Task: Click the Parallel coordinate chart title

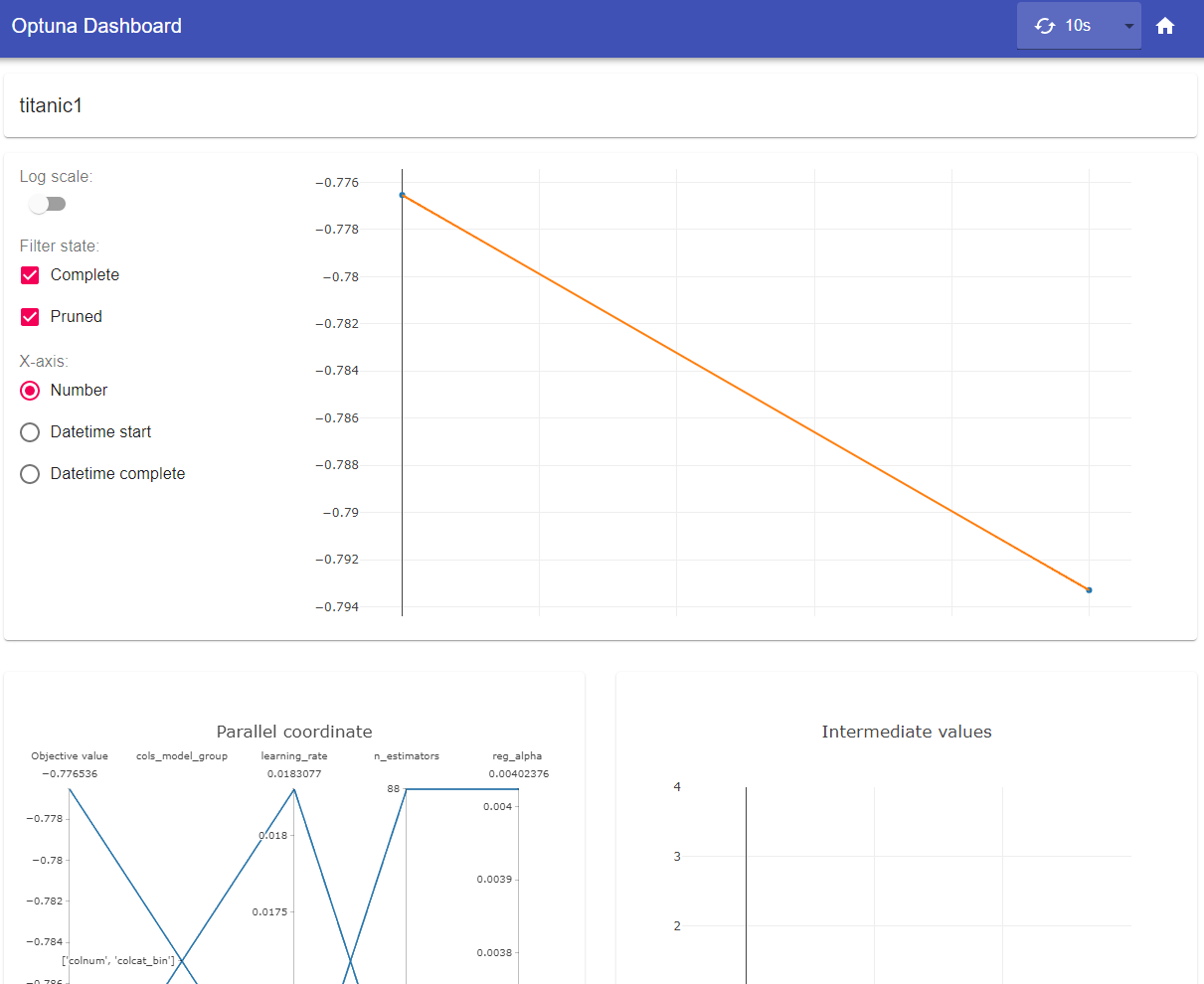Action: click(x=294, y=732)
